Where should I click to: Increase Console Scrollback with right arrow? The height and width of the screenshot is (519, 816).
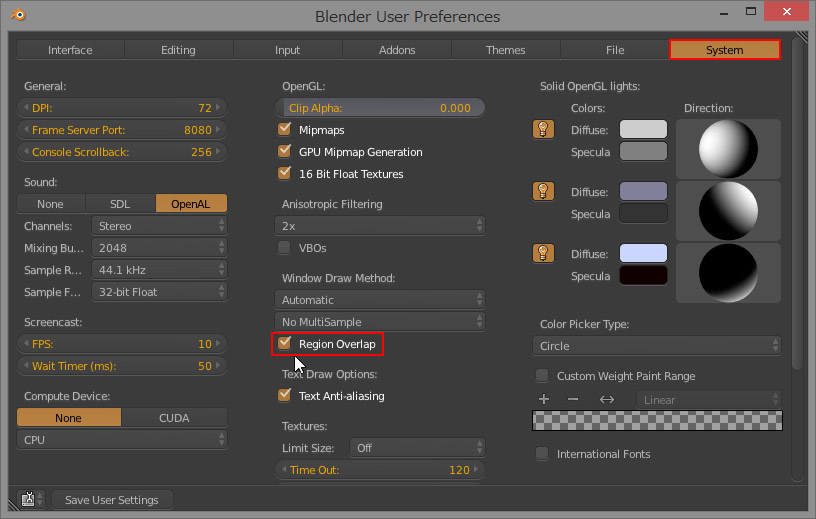coord(218,151)
